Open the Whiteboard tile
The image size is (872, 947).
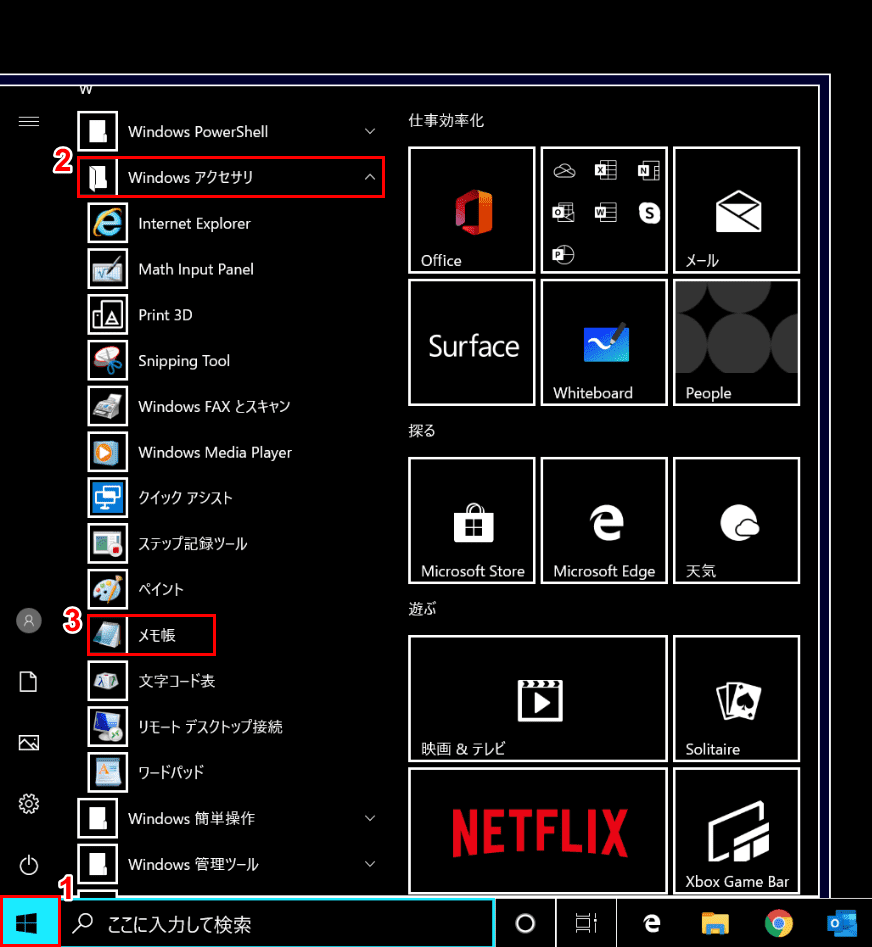(604, 342)
